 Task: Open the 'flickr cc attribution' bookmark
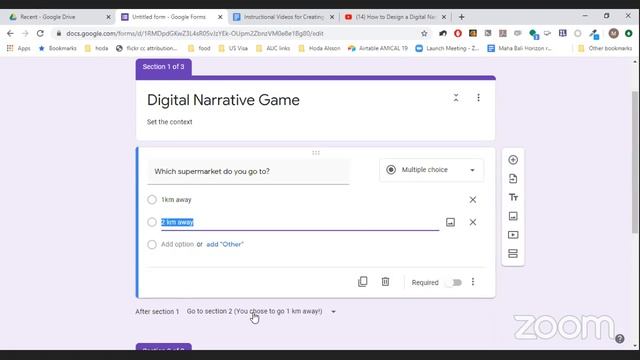[x=147, y=48]
